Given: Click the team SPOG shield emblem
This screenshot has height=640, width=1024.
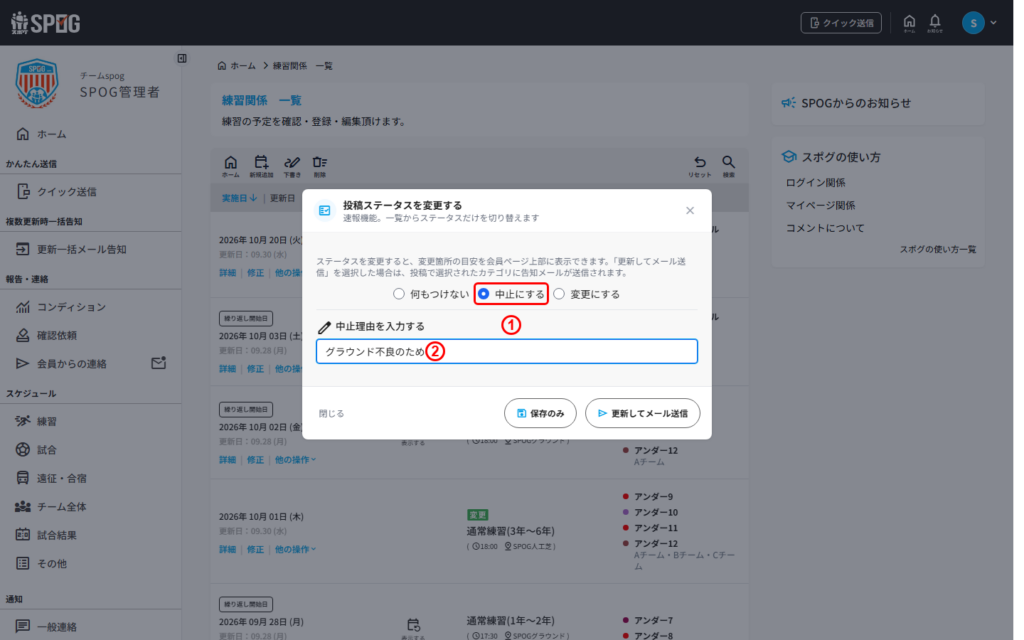Looking at the screenshot, I should 37,83.
